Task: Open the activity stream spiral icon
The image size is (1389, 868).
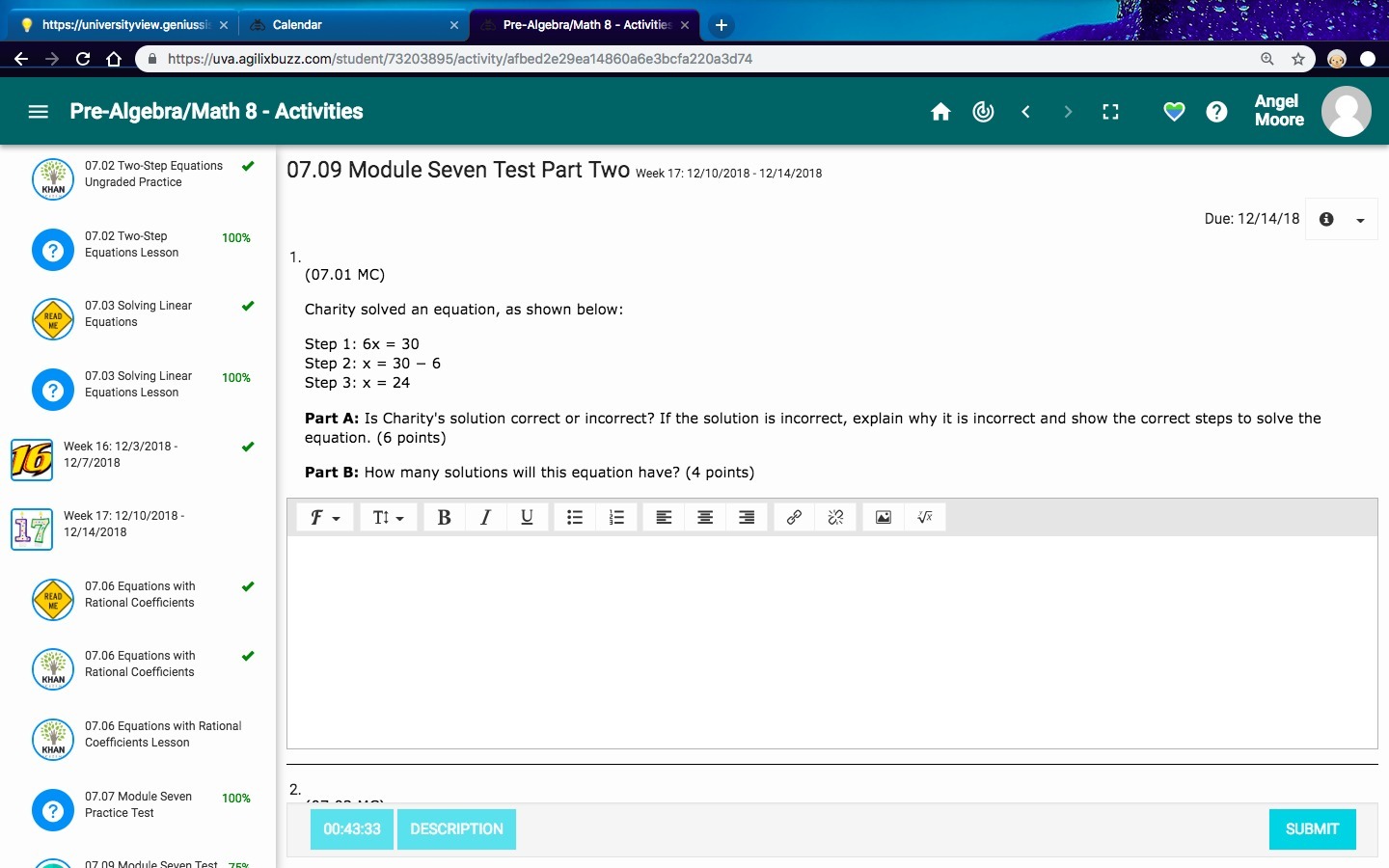Action: (x=983, y=112)
